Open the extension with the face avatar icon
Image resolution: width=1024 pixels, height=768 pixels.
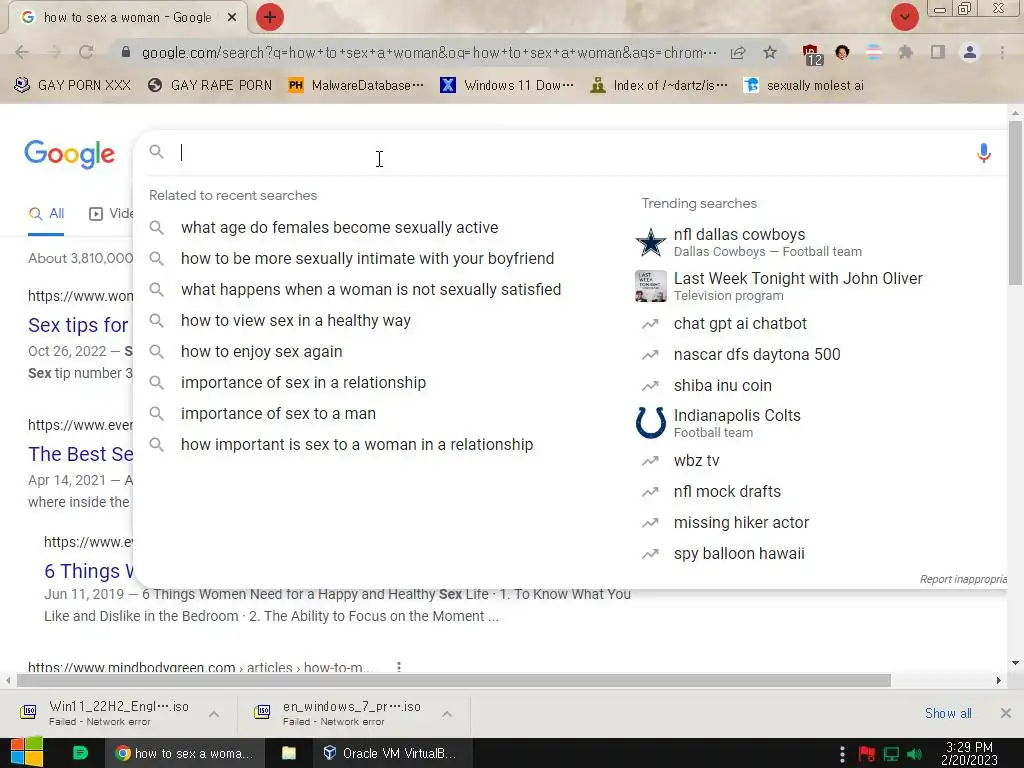(842, 52)
